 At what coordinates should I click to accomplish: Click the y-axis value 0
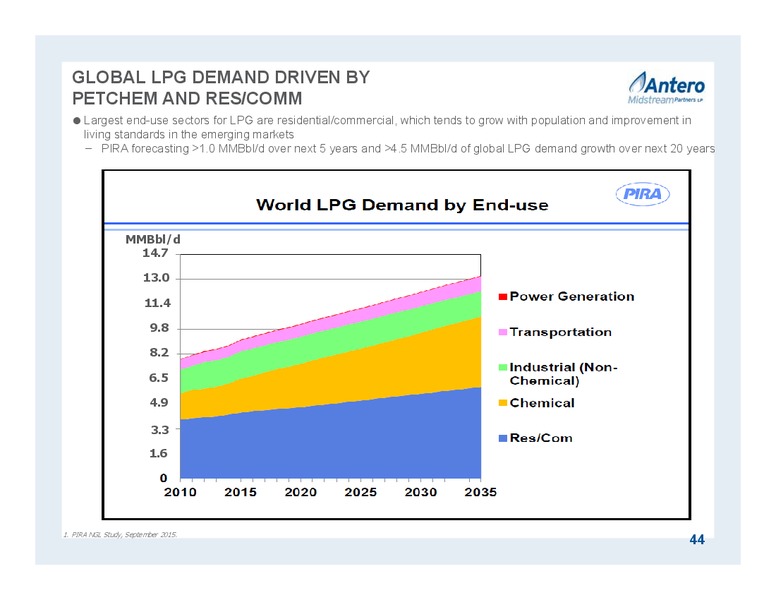[x=163, y=478]
